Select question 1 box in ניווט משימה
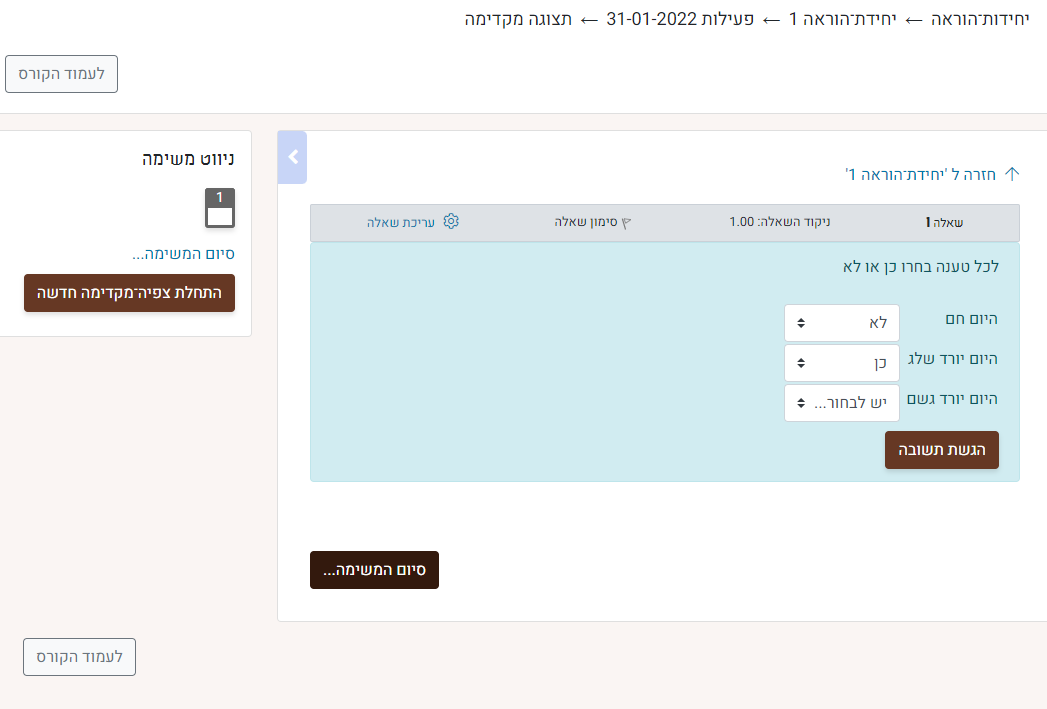This screenshot has width=1047, height=709. (220, 208)
